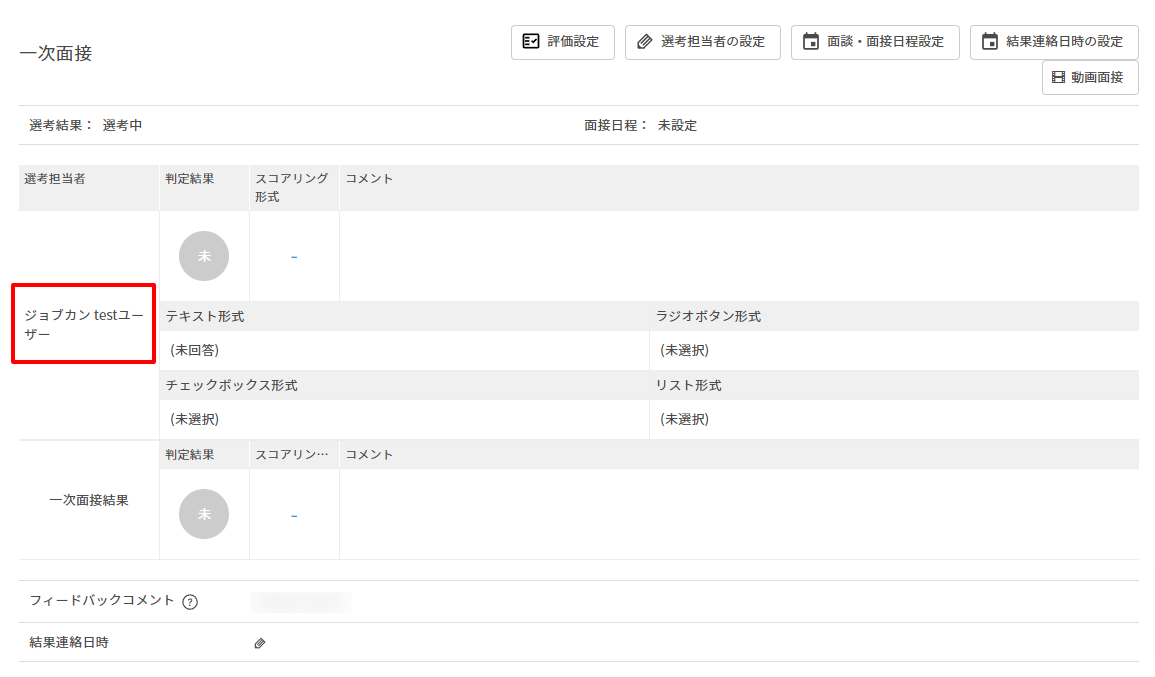This screenshot has height=677, width=1155.
Task: Click (未回答) under テキスト形式
Action: click(195, 350)
